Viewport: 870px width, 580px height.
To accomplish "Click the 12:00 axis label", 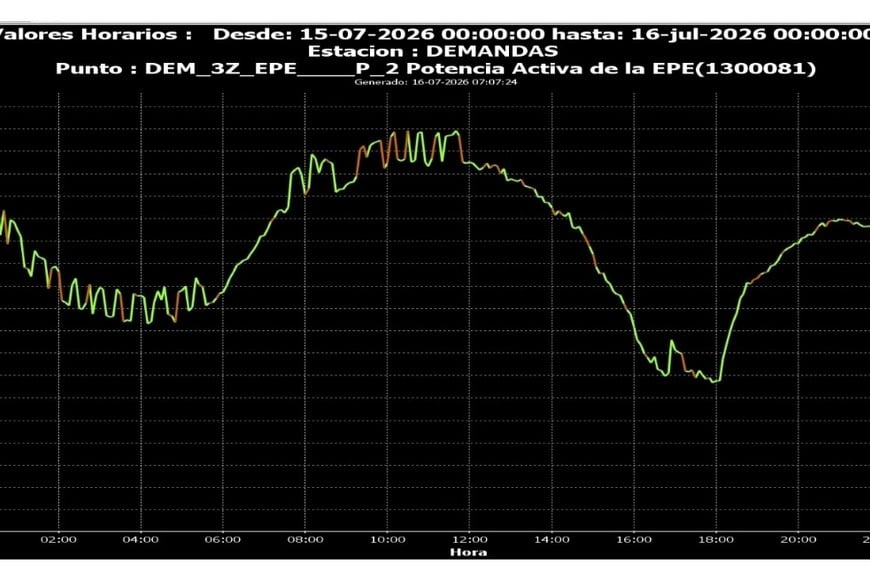I will [x=469, y=539].
